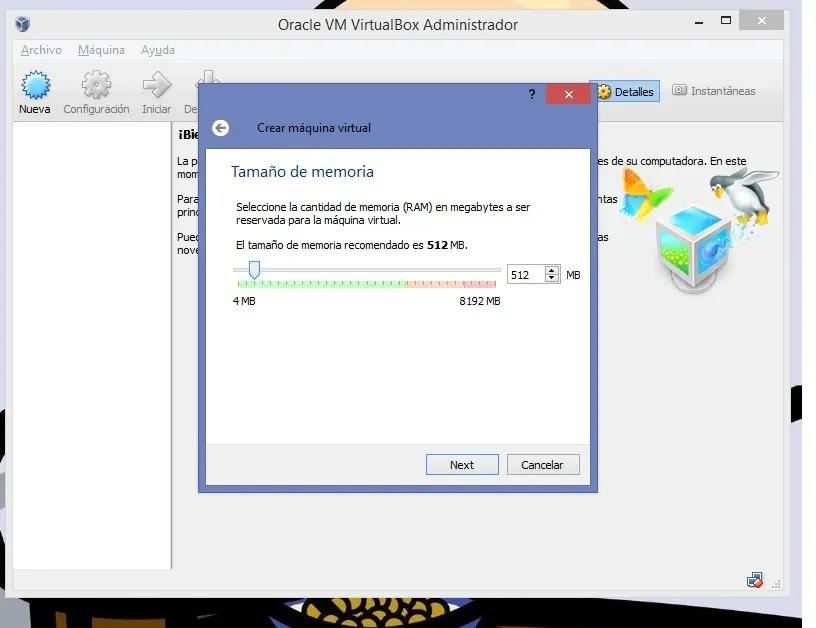
Task: Open the Máquina menu
Action: (101, 50)
